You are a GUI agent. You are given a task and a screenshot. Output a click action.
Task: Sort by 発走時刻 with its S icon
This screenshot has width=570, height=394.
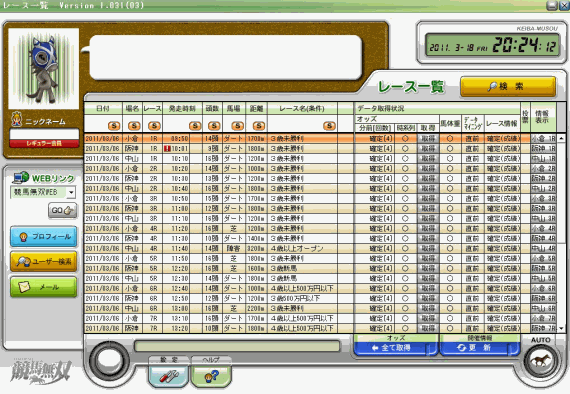click(x=195, y=126)
